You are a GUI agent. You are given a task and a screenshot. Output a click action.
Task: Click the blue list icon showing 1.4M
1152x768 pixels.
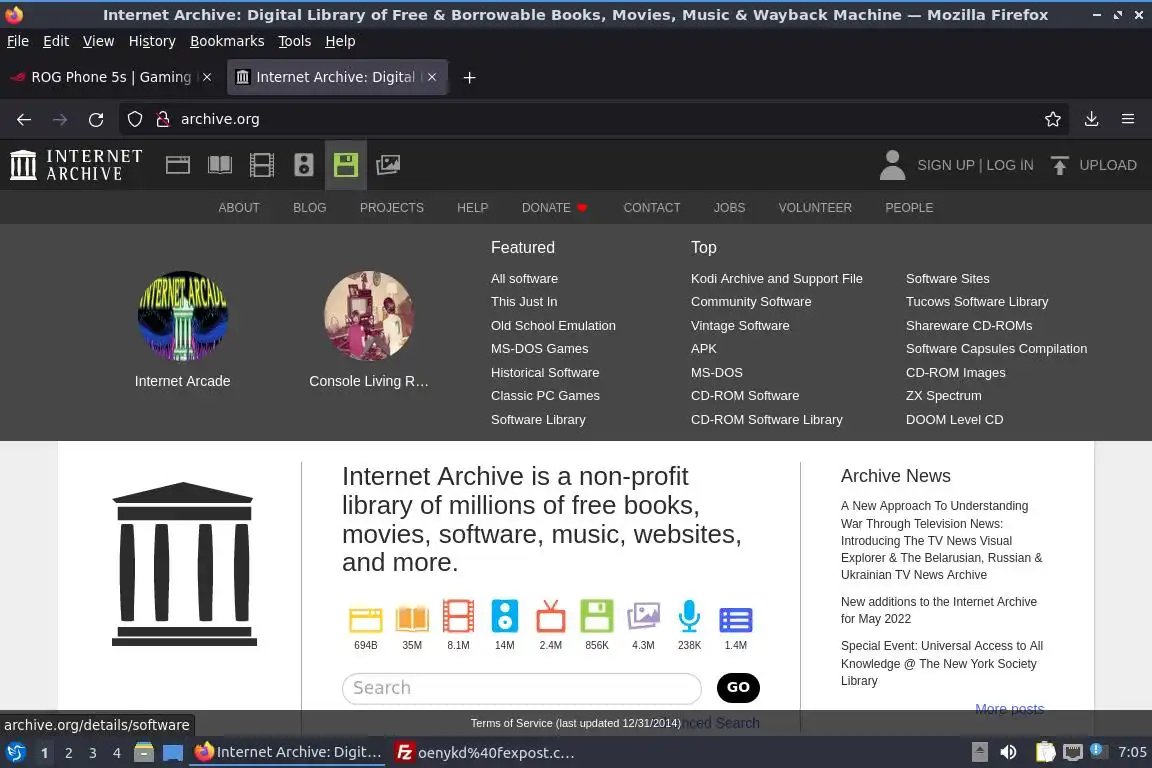point(735,620)
